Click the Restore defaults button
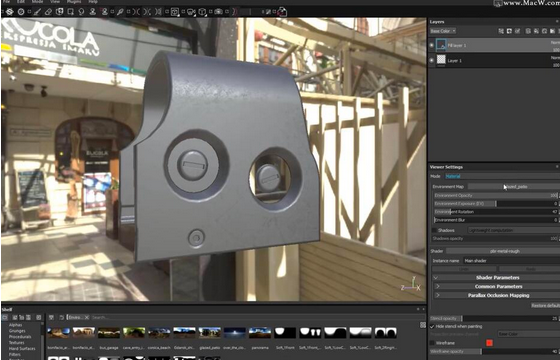The image size is (560, 360). click(545, 306)
